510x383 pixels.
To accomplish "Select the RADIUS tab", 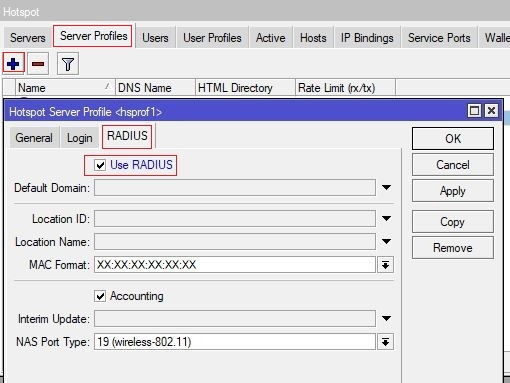I will (127, 136).
